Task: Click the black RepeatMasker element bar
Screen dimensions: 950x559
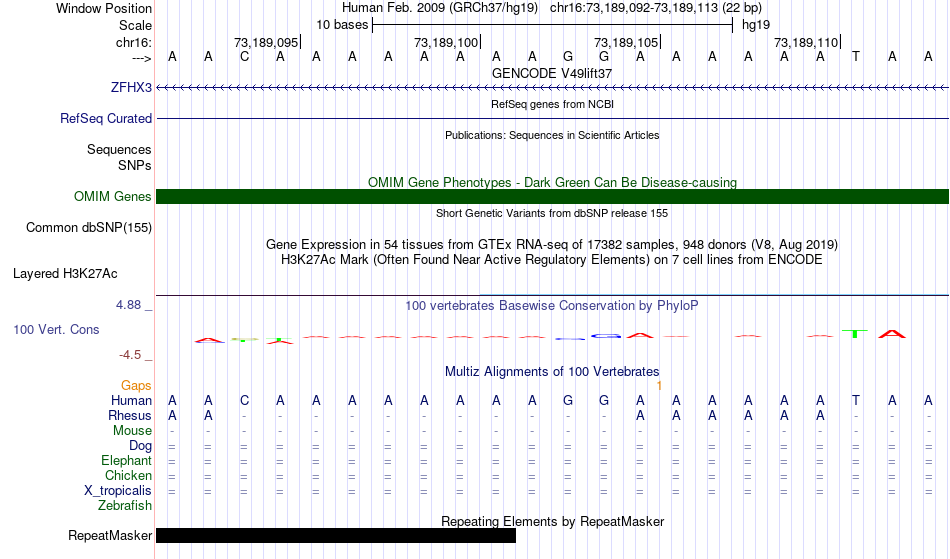Action: [x=336, y=535]
